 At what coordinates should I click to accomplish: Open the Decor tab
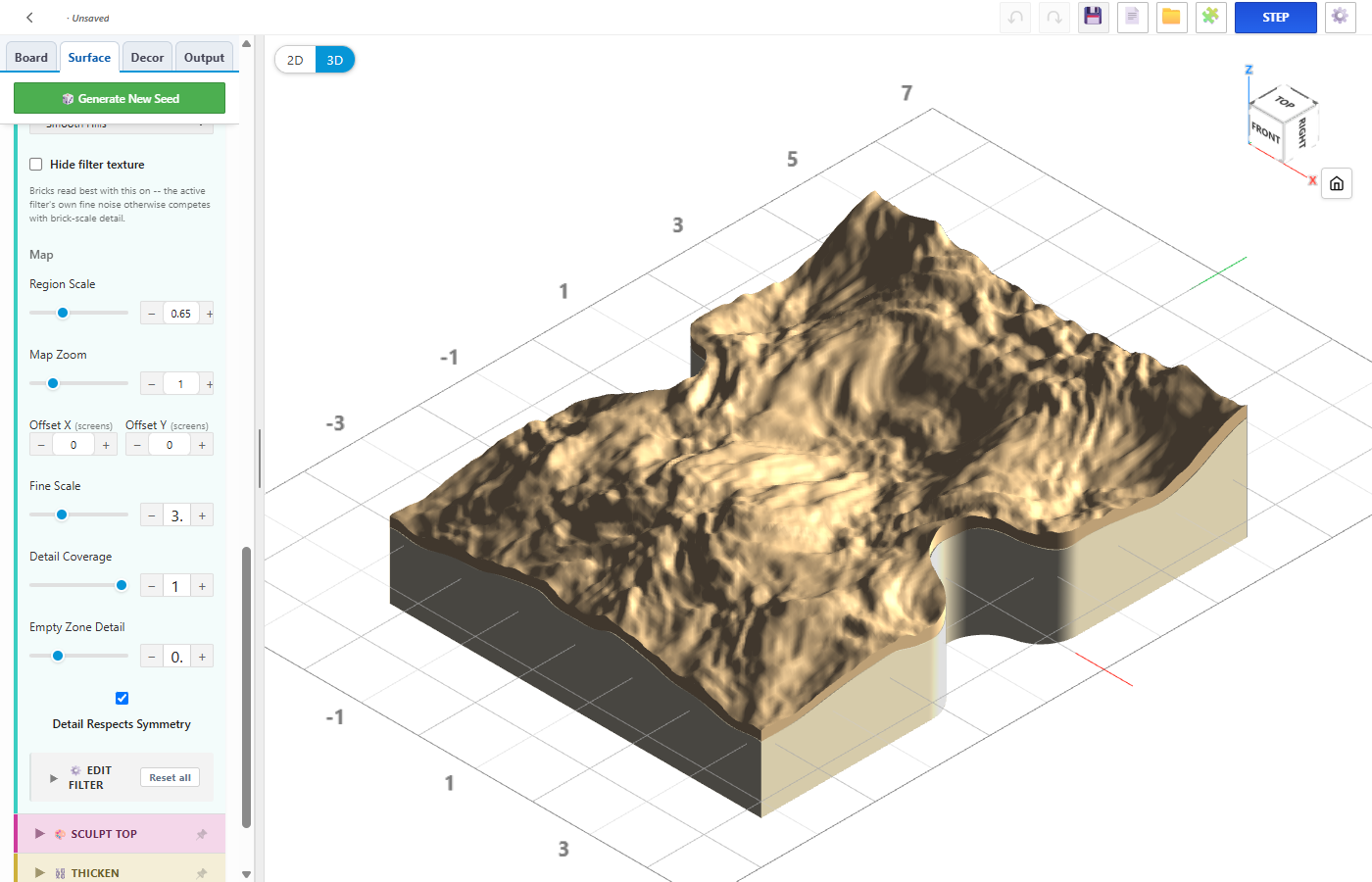coord(147,57)
